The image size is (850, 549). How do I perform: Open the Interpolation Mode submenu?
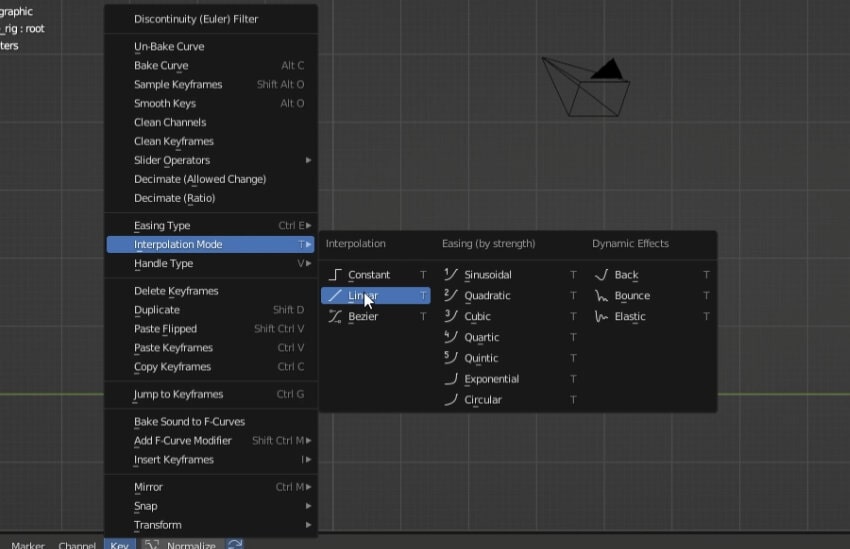point(211,244)
